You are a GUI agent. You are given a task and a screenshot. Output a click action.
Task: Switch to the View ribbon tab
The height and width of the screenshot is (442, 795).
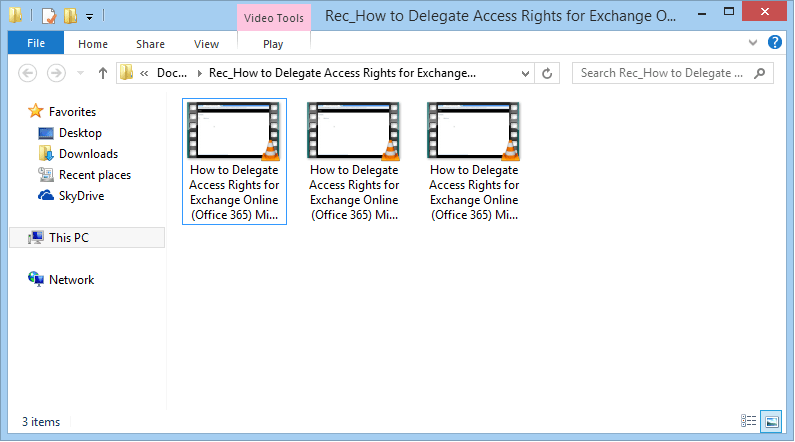[206, 44]
